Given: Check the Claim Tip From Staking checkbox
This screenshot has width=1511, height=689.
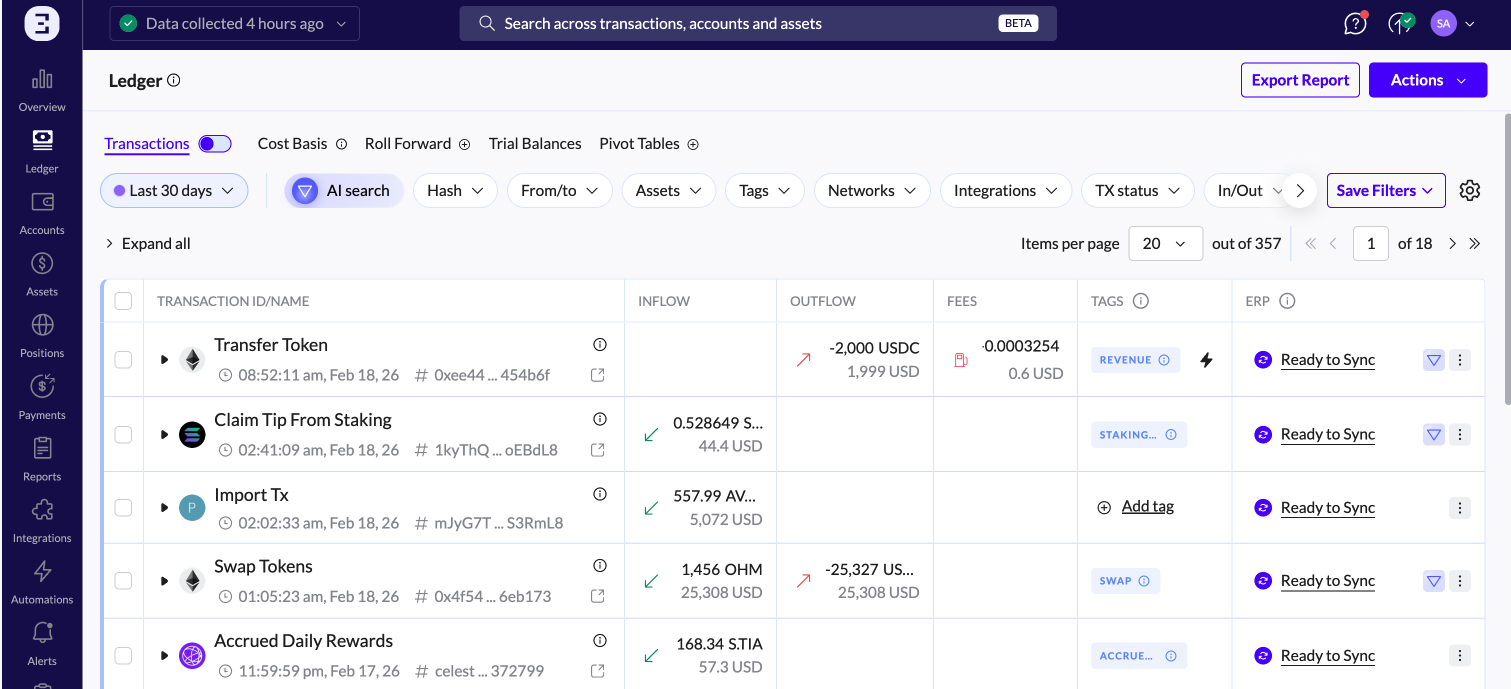Looking at the screenshot, I should pyautogui.click(x=123, y=434).
